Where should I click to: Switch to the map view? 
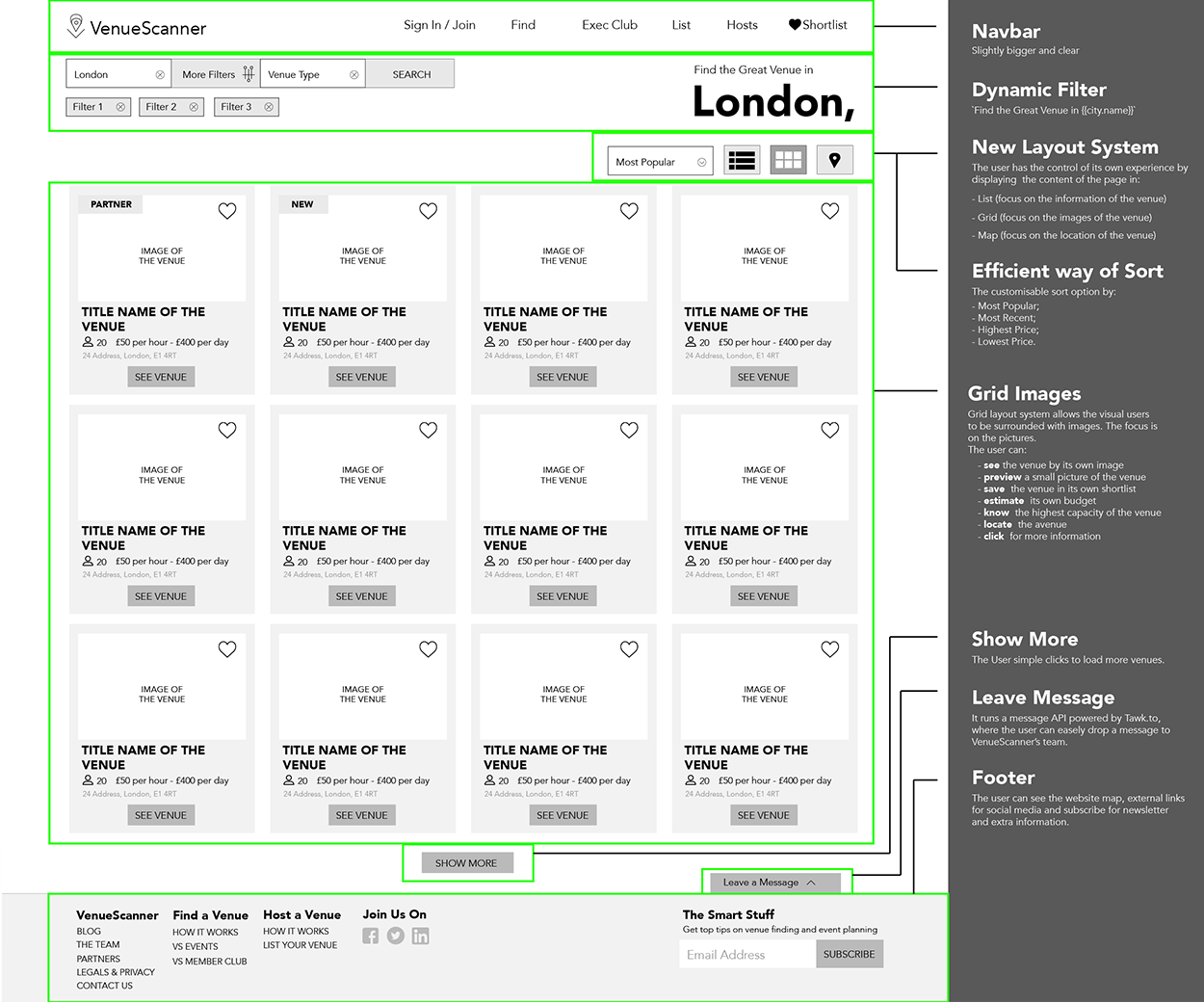click(x=834, y=159)
